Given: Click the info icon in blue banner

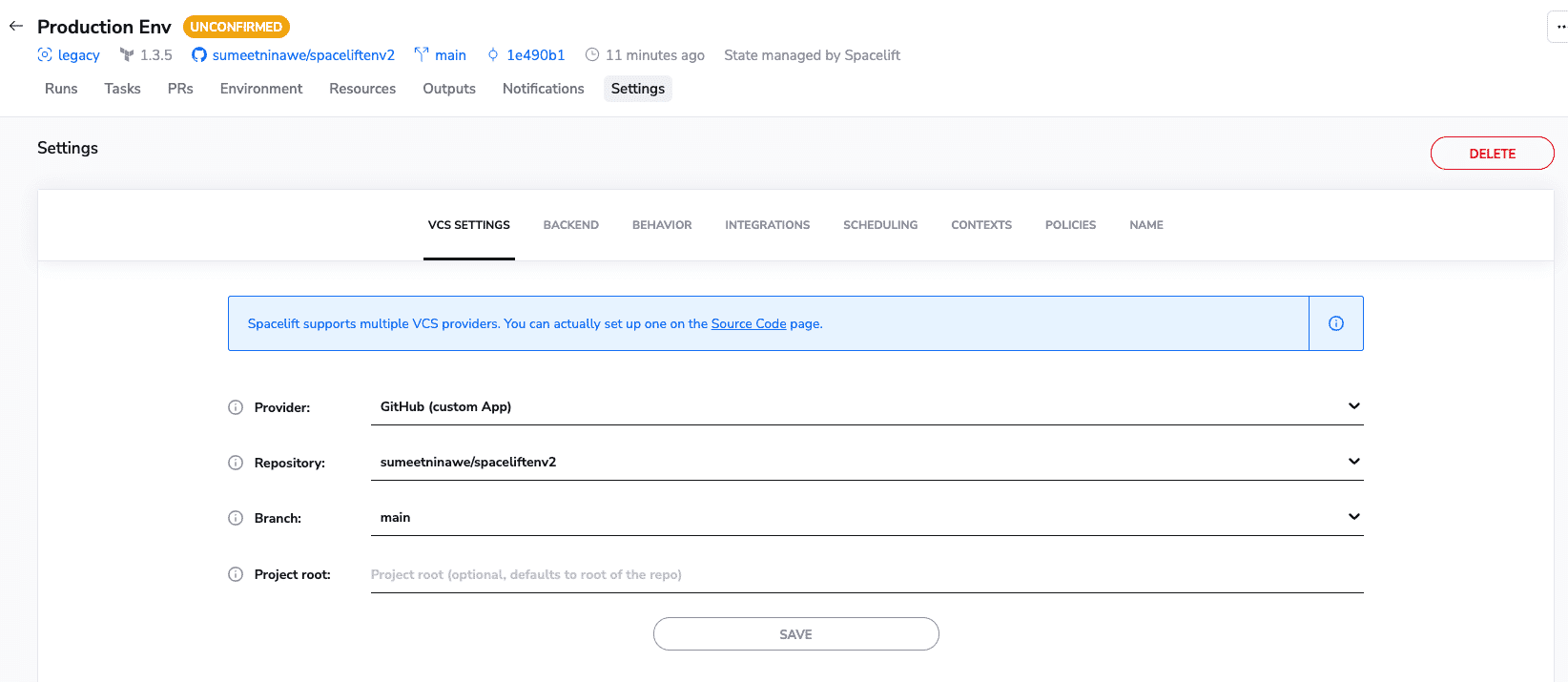Looking at the screenshot, I should 1336,323.
